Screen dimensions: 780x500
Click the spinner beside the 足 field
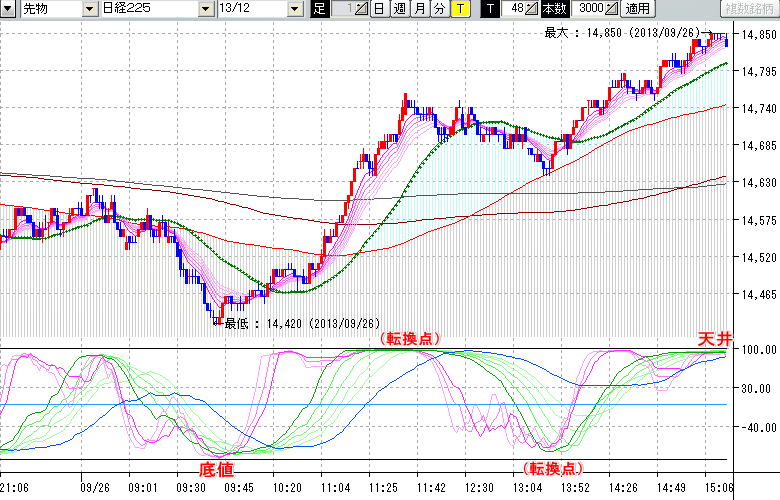pyautogui.click(x=363, y=9)
